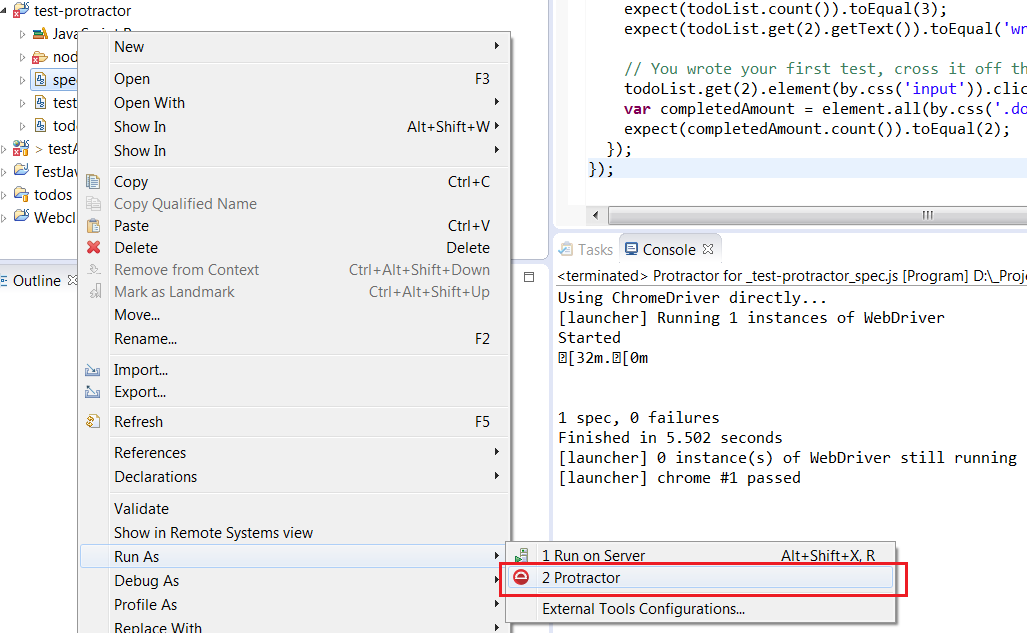Open External Tools Configurations...

(643, 608)
